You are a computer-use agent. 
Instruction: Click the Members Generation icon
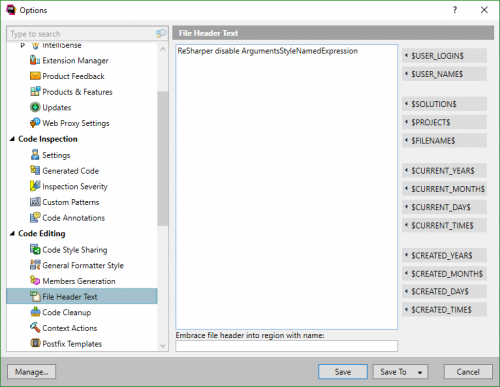35,281
